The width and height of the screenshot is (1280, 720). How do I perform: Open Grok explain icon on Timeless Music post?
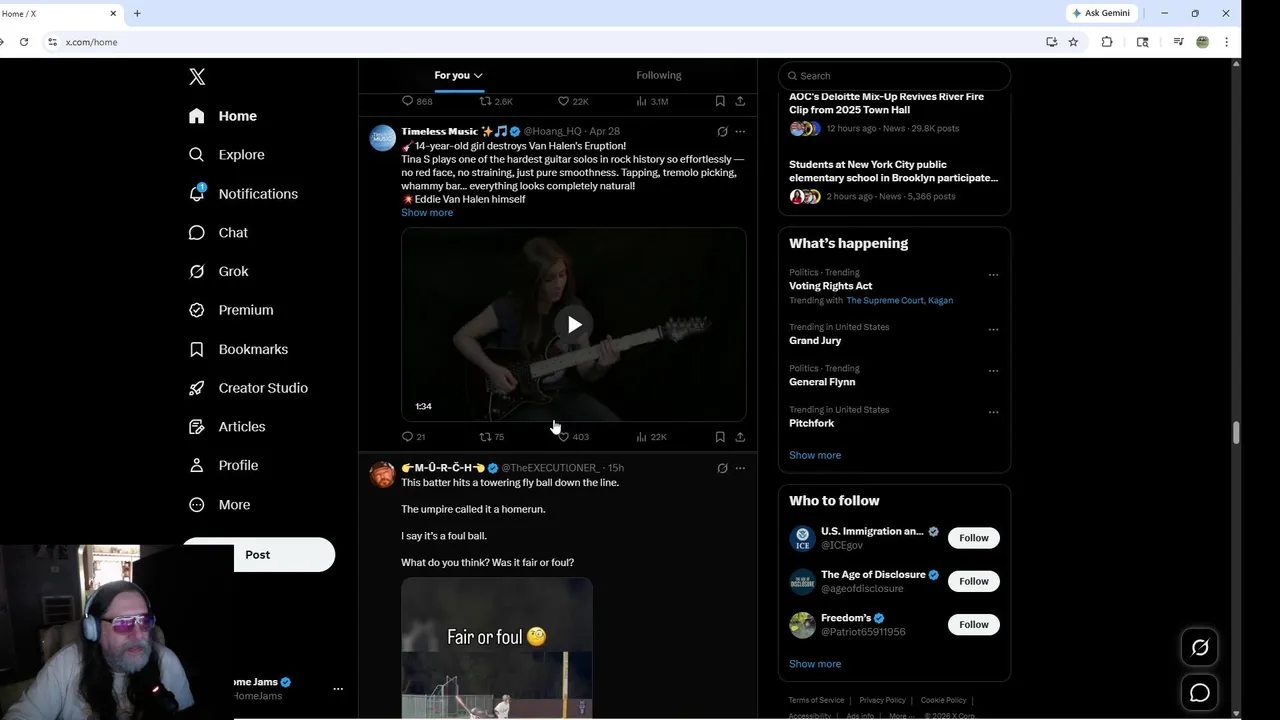[722, 131]
